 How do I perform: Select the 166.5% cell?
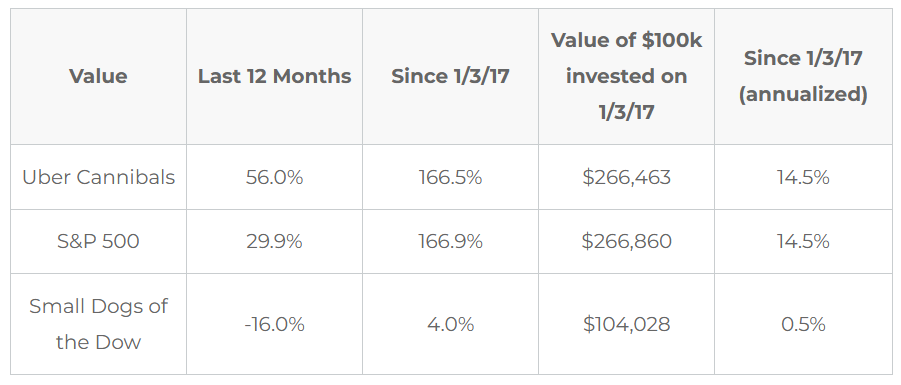pos(450,177)
